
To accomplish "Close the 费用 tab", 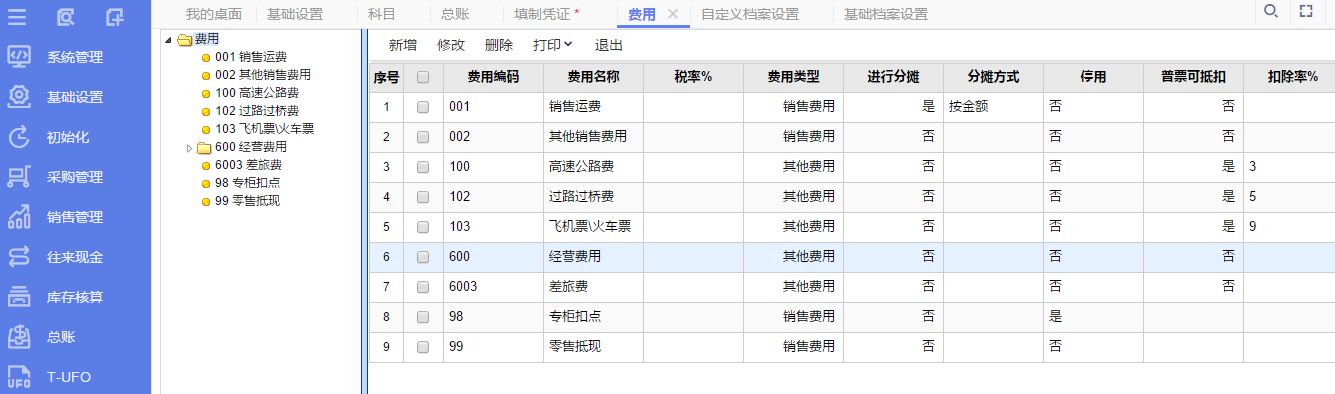I will point(673,14).
